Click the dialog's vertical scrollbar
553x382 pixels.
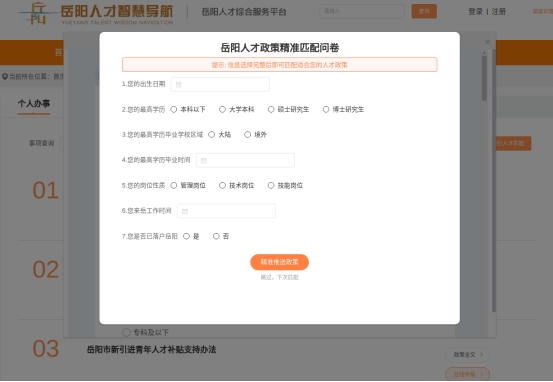click(x=485, y=78)
